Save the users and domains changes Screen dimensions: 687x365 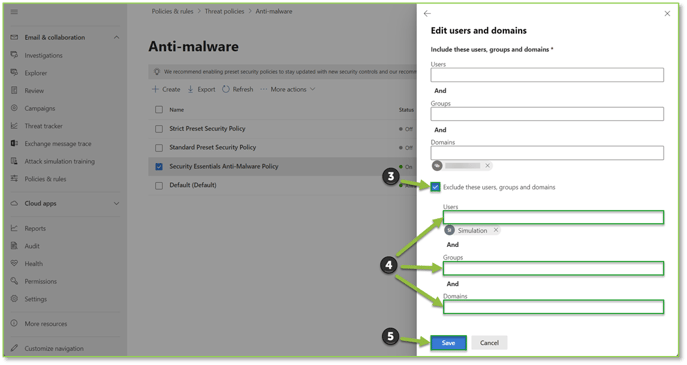click(x=448, y=343)
